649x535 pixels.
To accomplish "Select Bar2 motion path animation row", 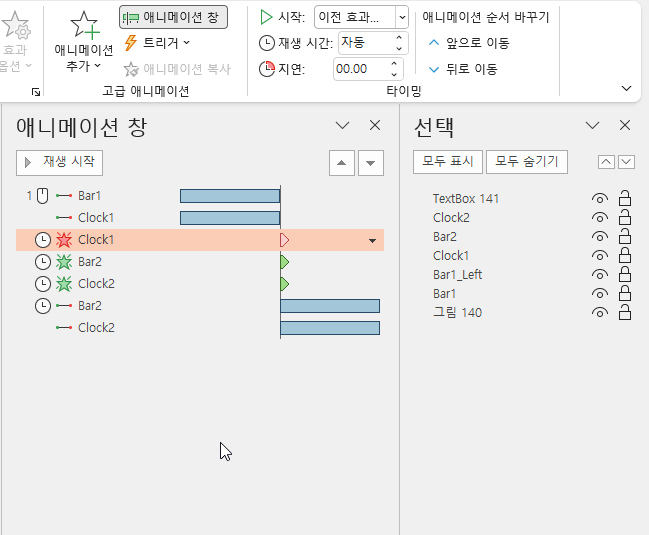I will [x=200, y=306].
